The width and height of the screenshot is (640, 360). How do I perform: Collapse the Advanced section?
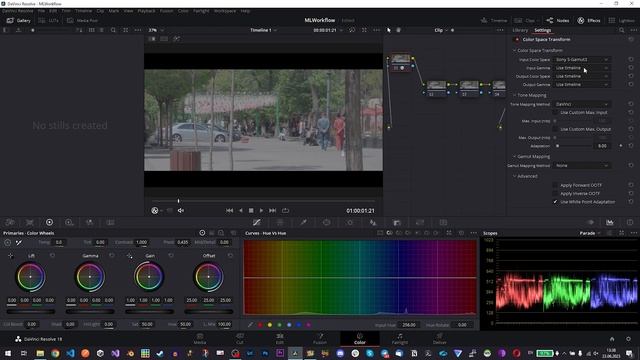515,176
